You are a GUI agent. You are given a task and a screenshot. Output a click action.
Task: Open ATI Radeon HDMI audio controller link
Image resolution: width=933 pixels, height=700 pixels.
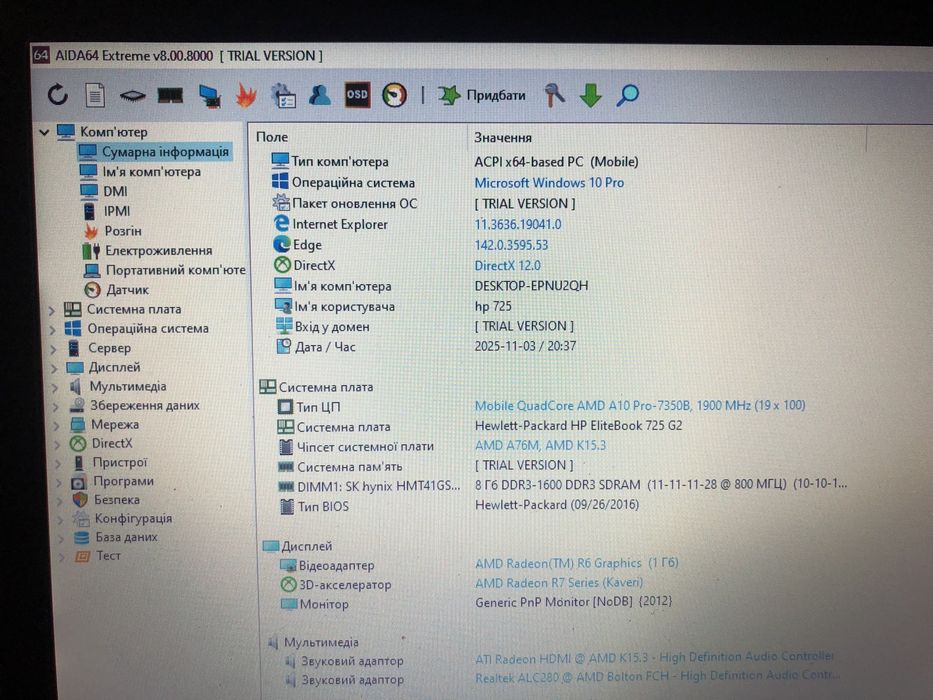pos(655,658)
